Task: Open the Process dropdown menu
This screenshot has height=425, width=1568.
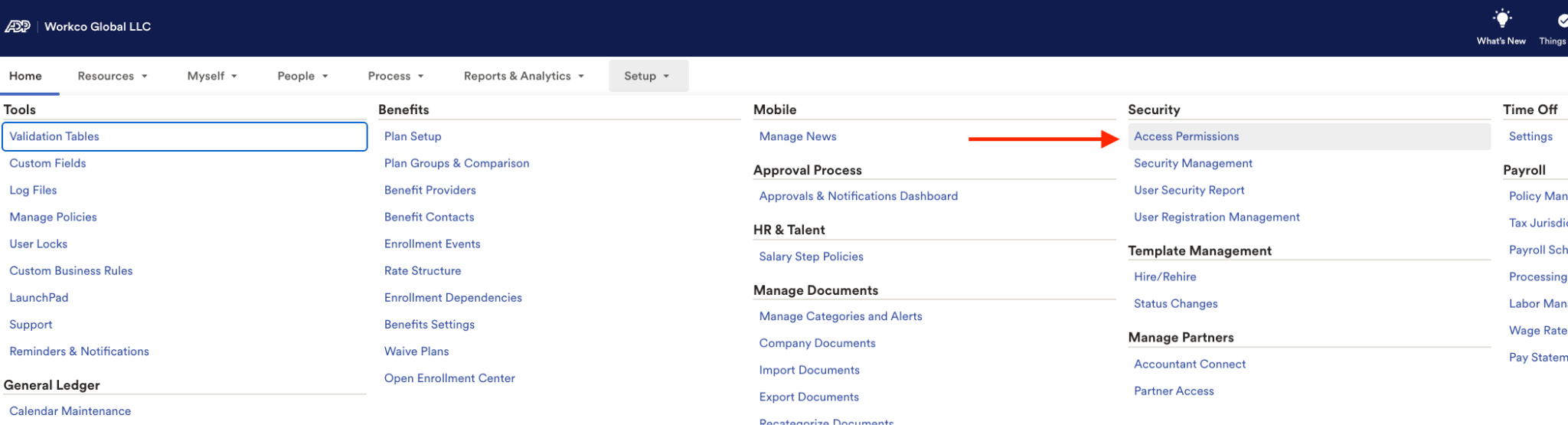Action: [x=396, y=76]
